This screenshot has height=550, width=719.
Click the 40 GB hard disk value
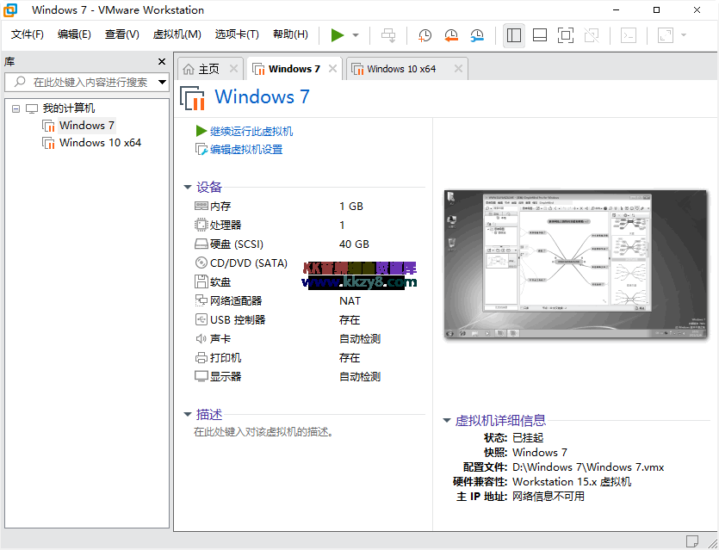[354, 244]
